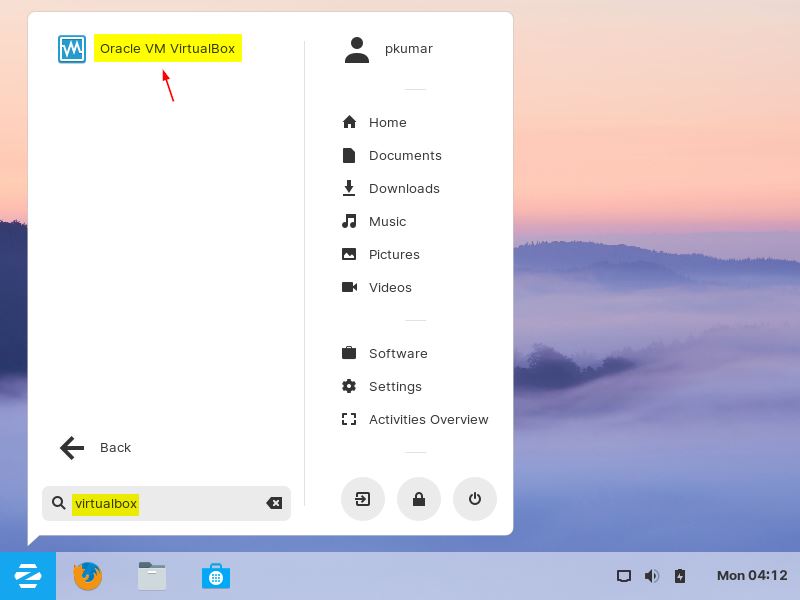This screenshot has height=600, width=800.
Task: Open Firefox from the taskbar
Action: pos(88,576)
